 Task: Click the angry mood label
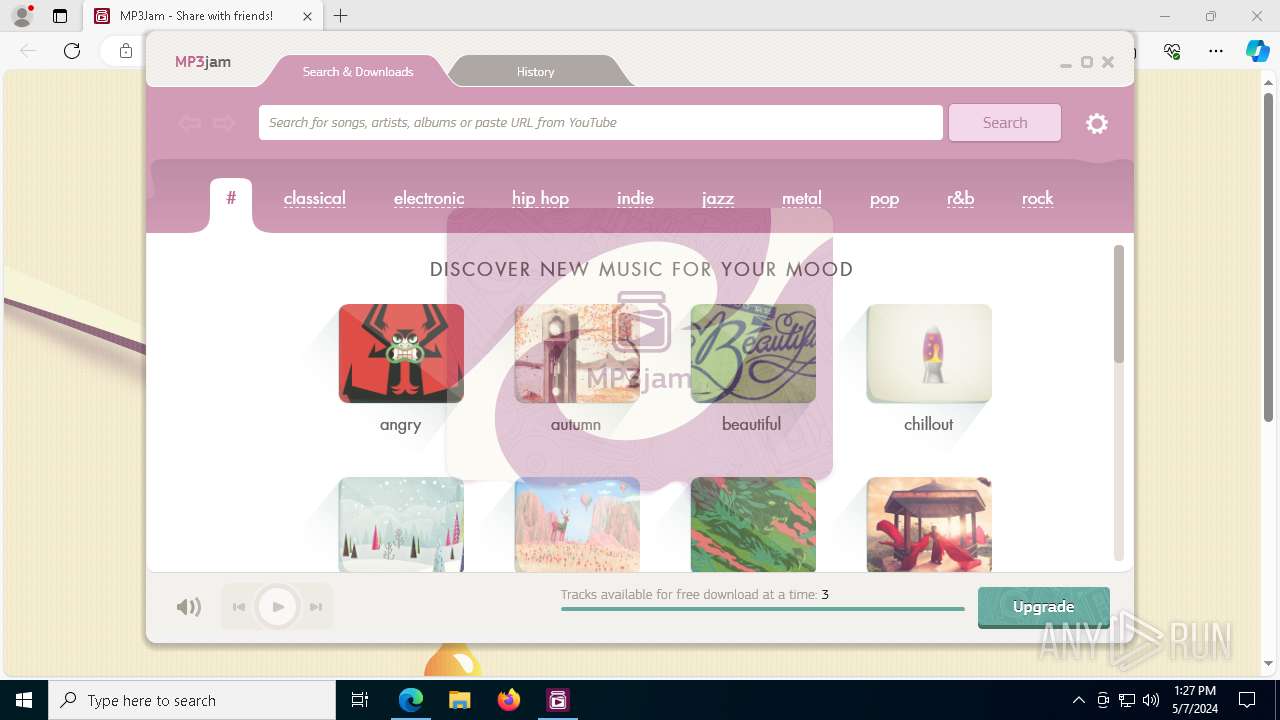pyautogui.click(x=400, y=425)
